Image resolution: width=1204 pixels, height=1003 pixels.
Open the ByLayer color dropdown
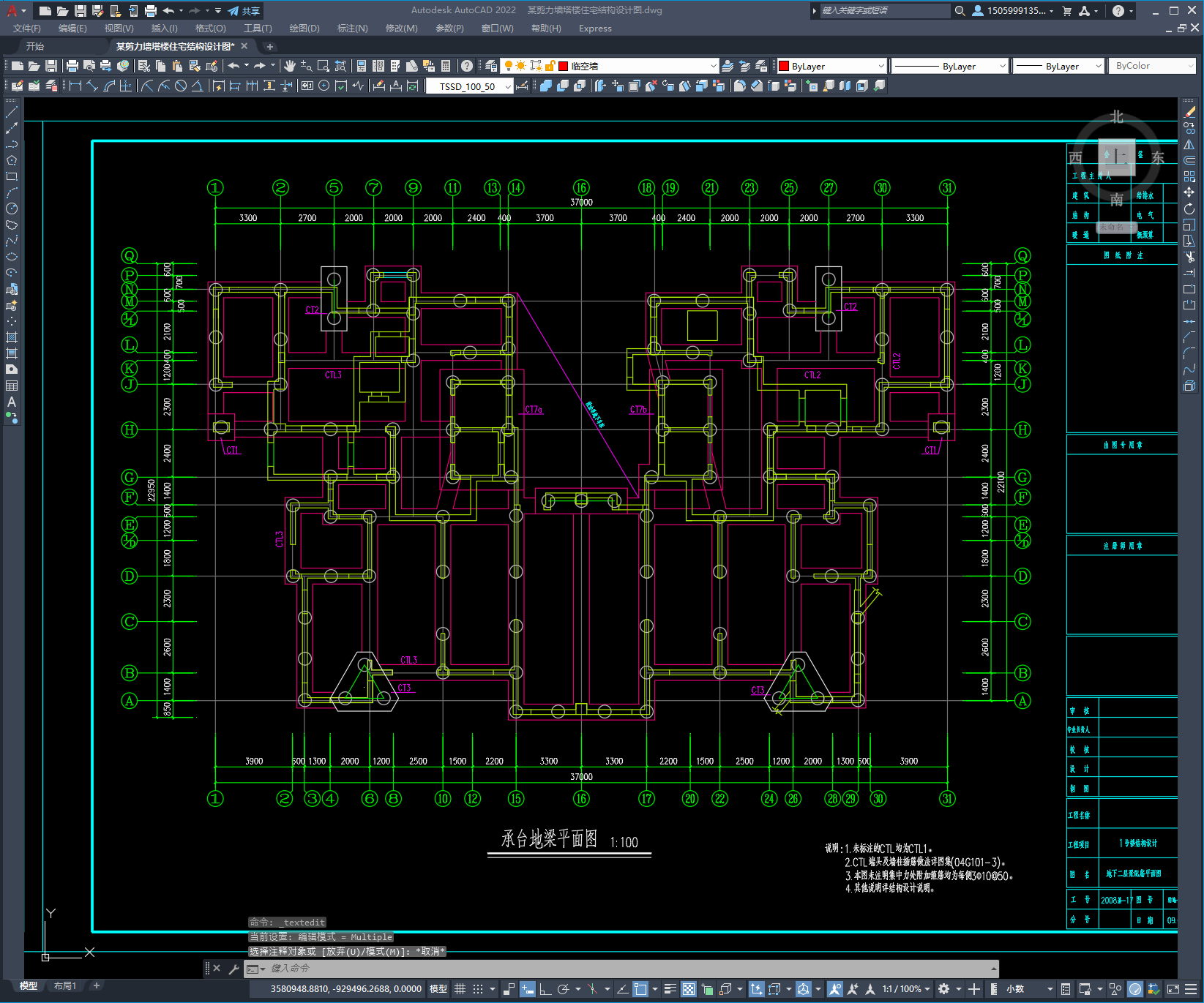pyautogui.click(x=831, y=66)
